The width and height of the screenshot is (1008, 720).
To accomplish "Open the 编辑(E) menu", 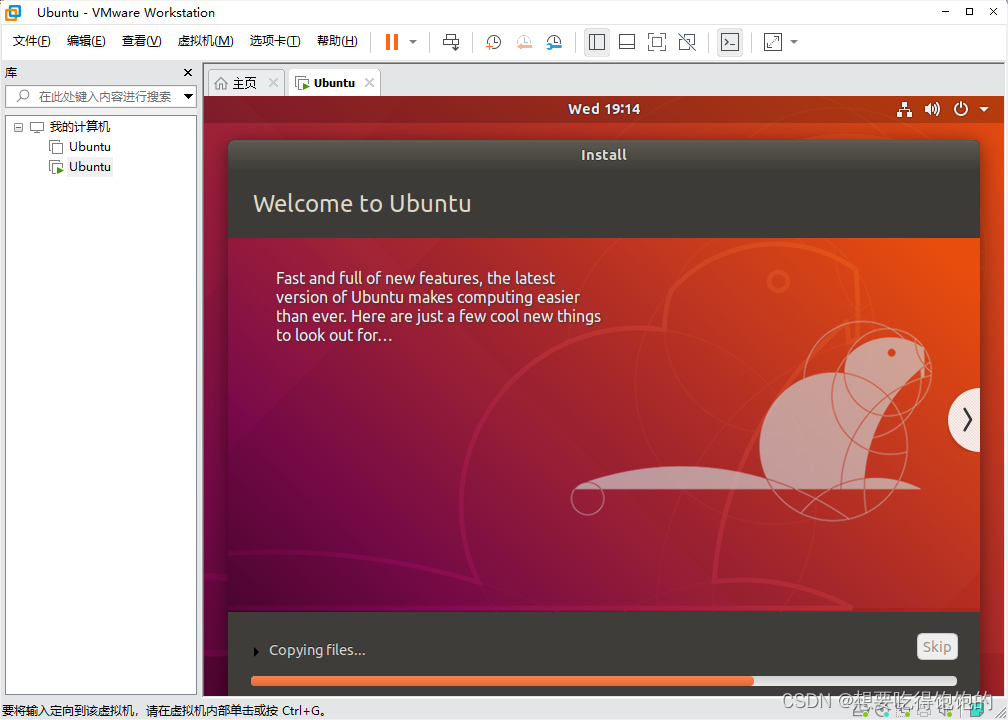I will pos(86,41).
